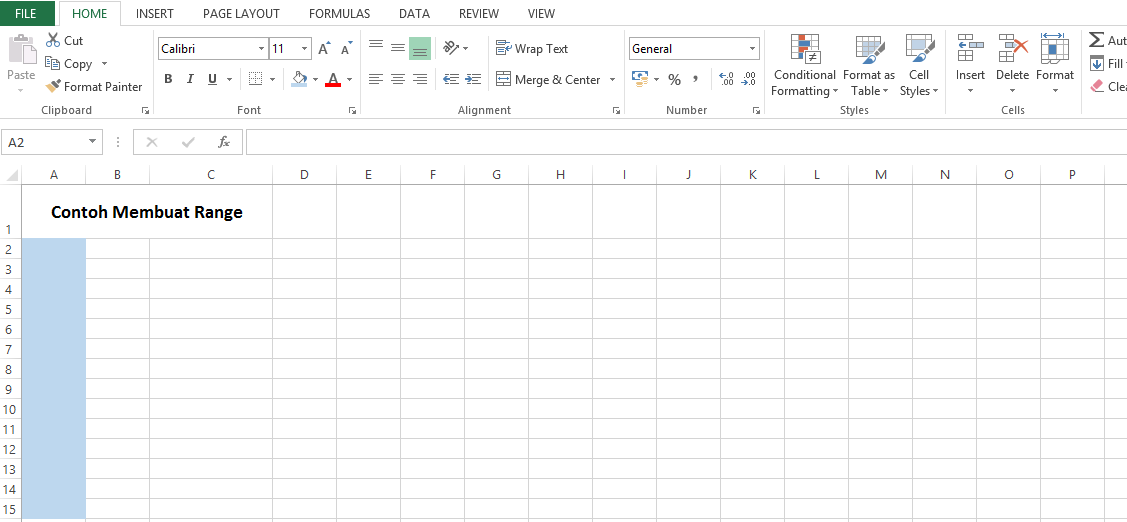Click the Clear eraser icon

tap(1097, 86)
